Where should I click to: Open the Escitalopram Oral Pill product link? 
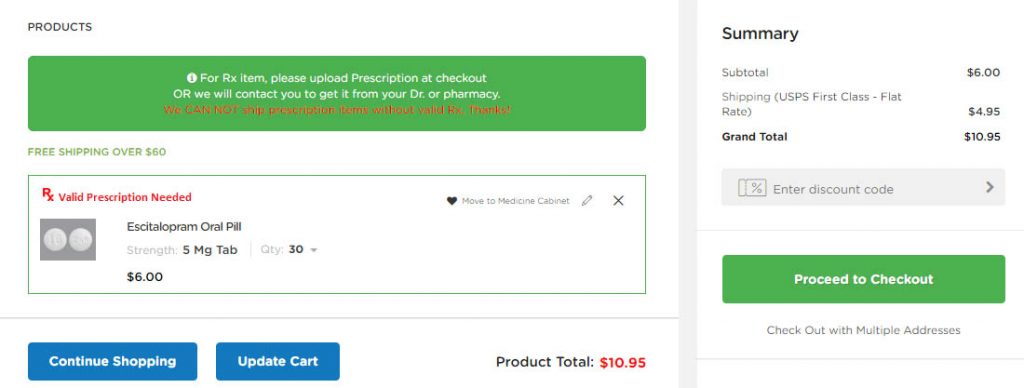[x=184, y=227]
